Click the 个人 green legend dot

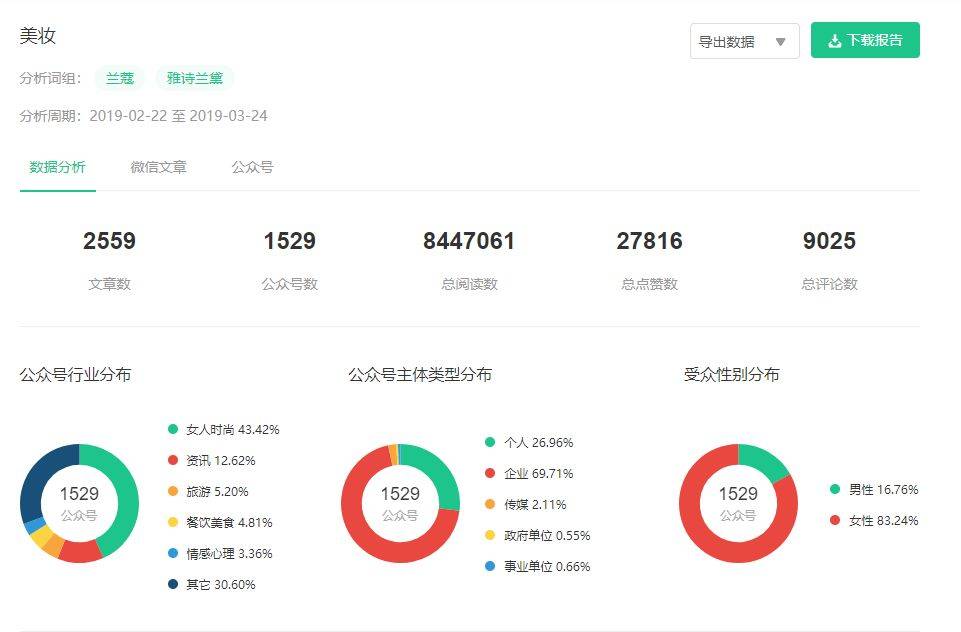tap(490, 442)
